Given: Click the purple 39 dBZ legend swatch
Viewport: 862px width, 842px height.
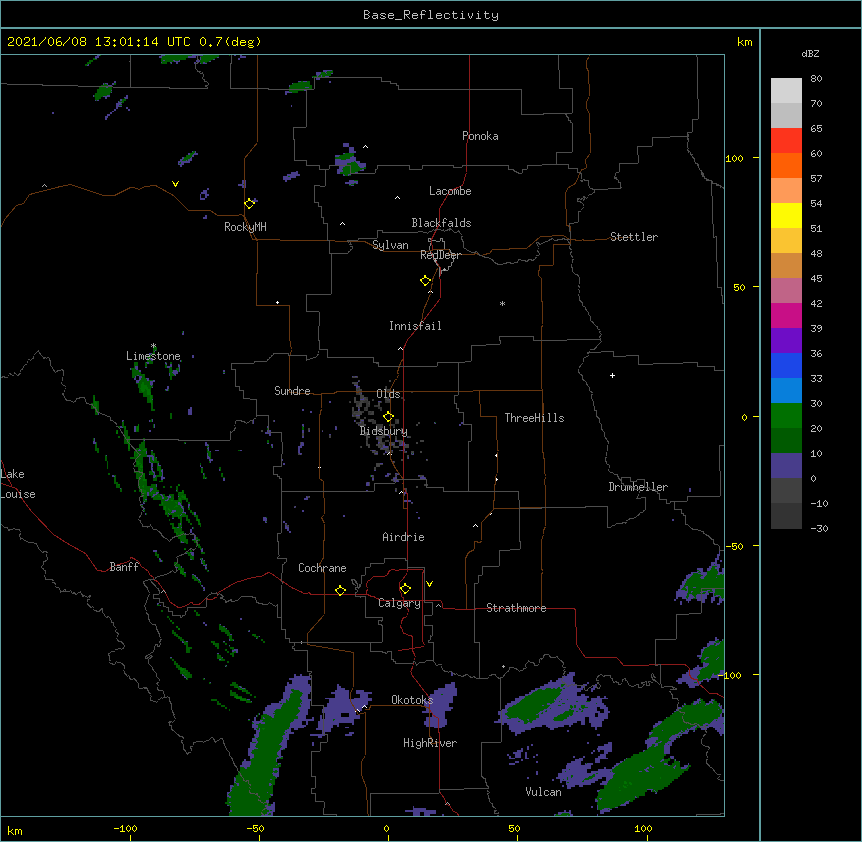Looking at the screenshot, I should point(786,340).
